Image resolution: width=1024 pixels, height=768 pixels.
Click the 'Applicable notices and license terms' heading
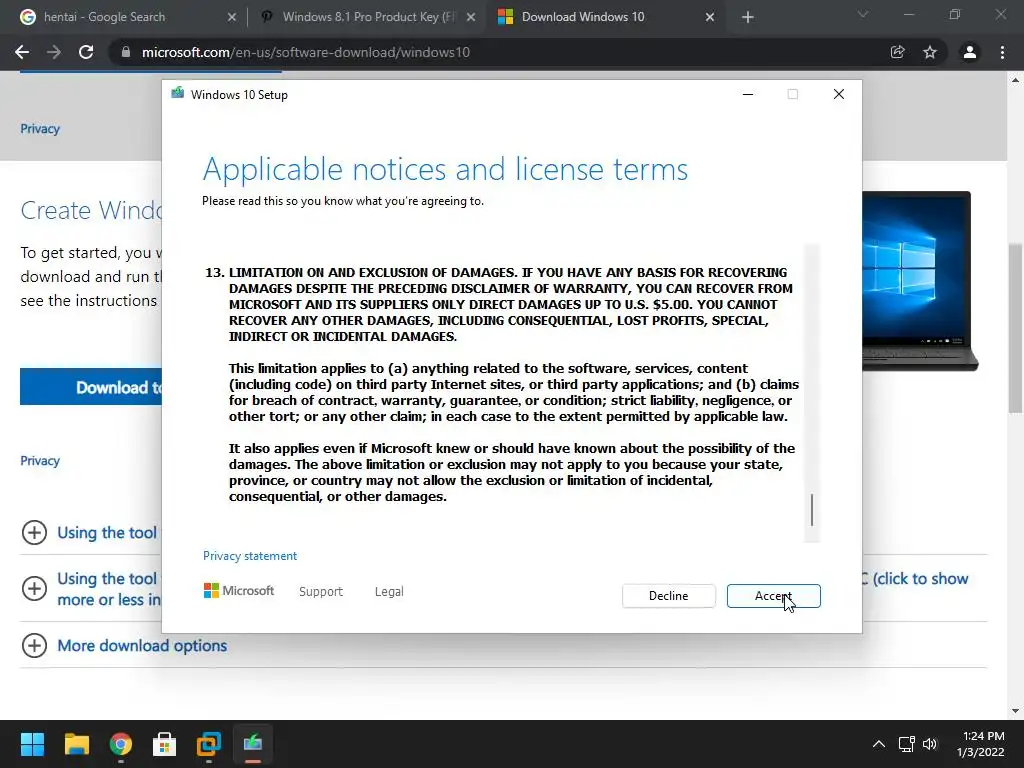[x=445, y=169]
